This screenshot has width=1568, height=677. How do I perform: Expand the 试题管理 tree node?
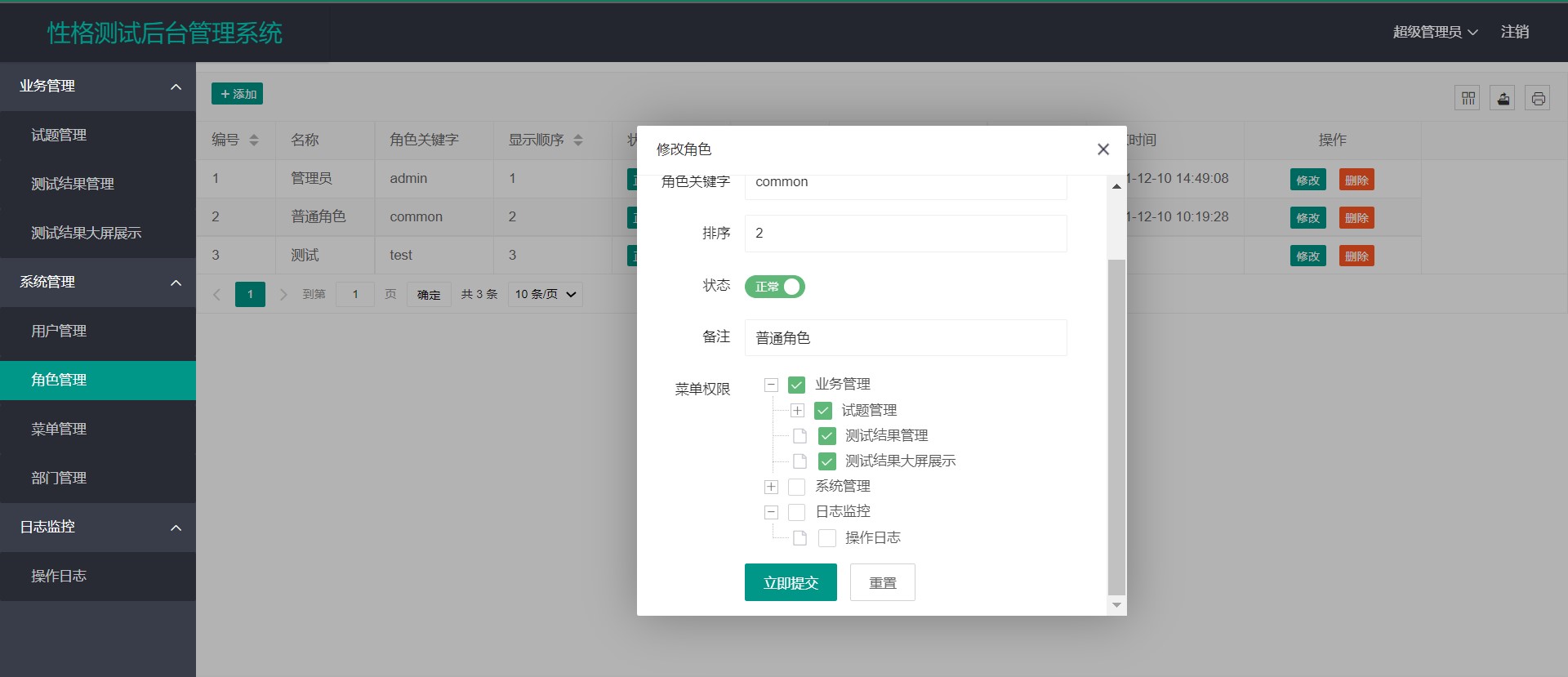click(798, 411)
